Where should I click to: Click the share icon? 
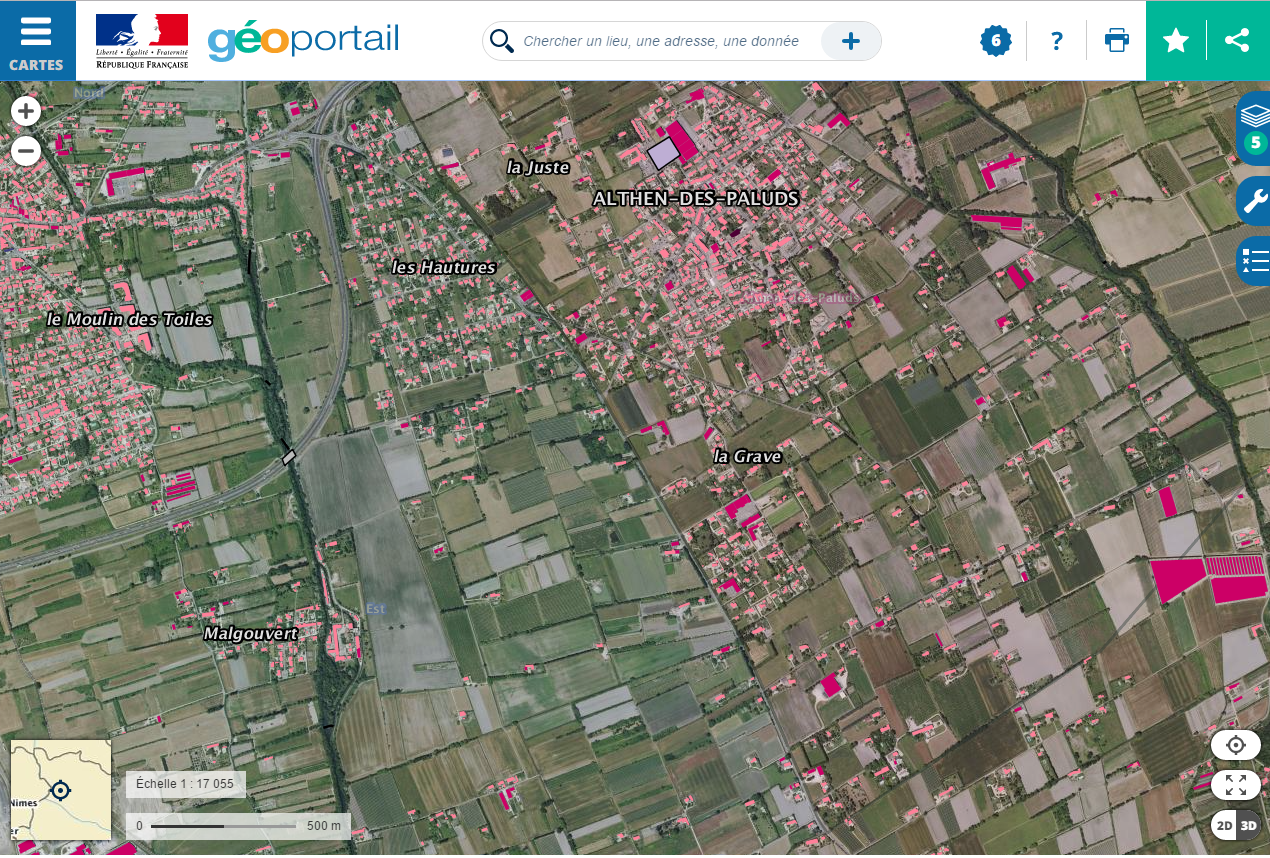coord(1238,41)
